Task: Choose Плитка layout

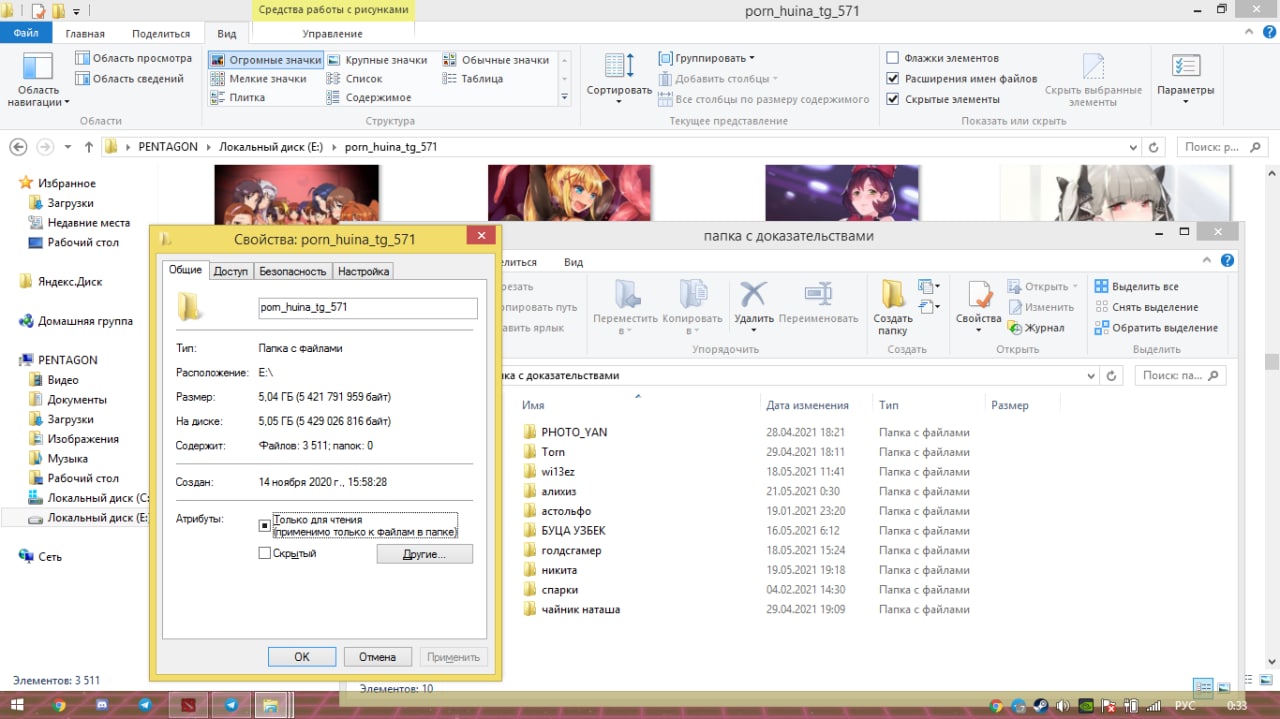Action: (x=238, y=98)
